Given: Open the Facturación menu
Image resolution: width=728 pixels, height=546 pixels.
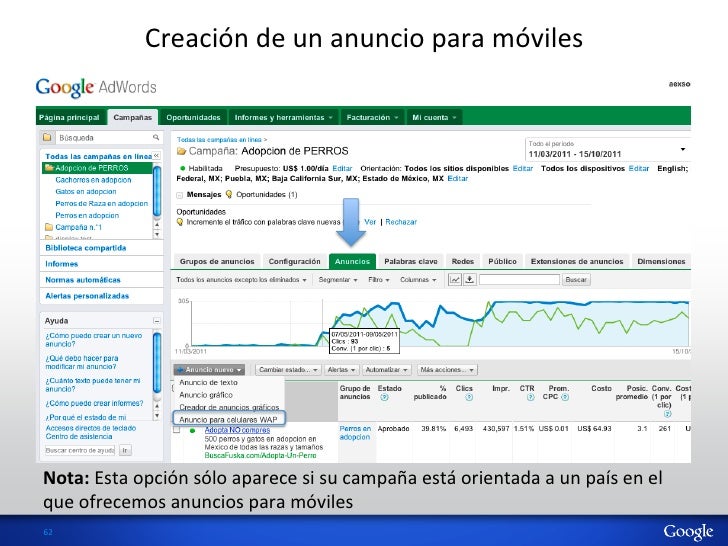Looking at the screenshot, I should 372,117.
